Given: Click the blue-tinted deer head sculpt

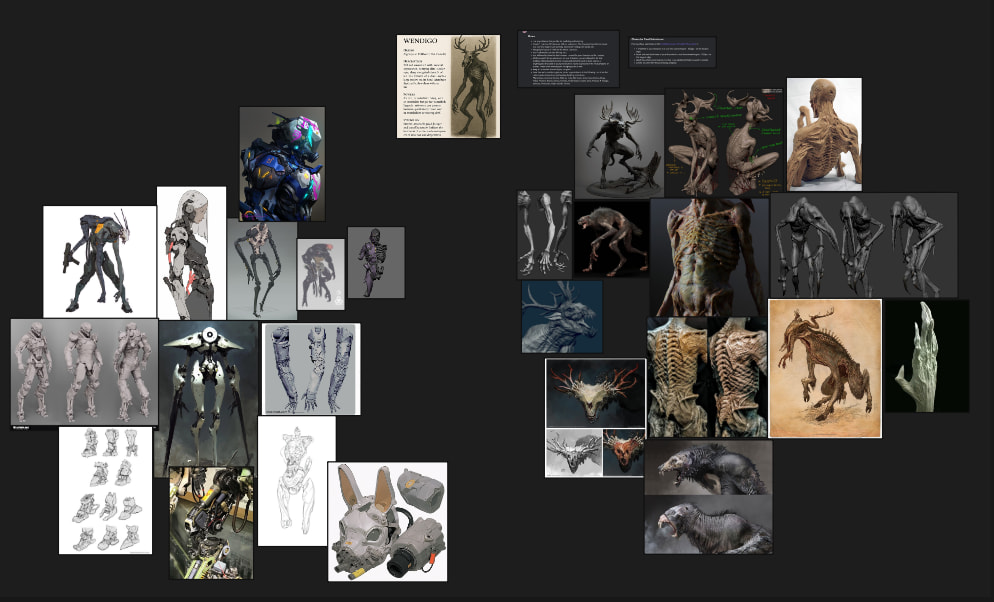Looking at the screenshot, I should pyautogui.click(x=562, y=316).
